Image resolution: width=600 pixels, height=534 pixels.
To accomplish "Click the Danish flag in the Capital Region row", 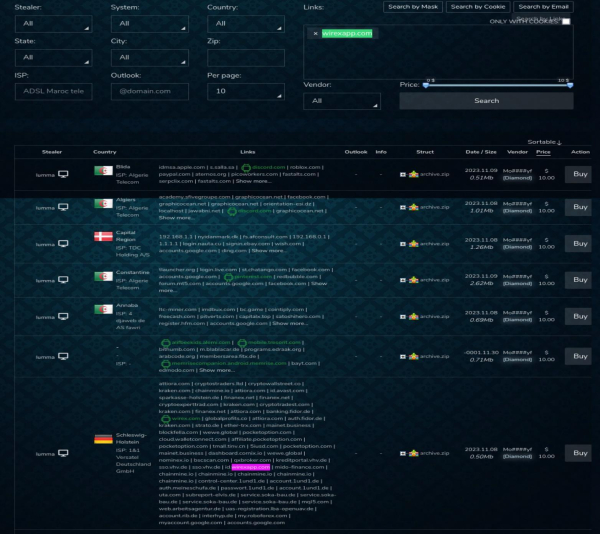I will click(x=103, y=236).
